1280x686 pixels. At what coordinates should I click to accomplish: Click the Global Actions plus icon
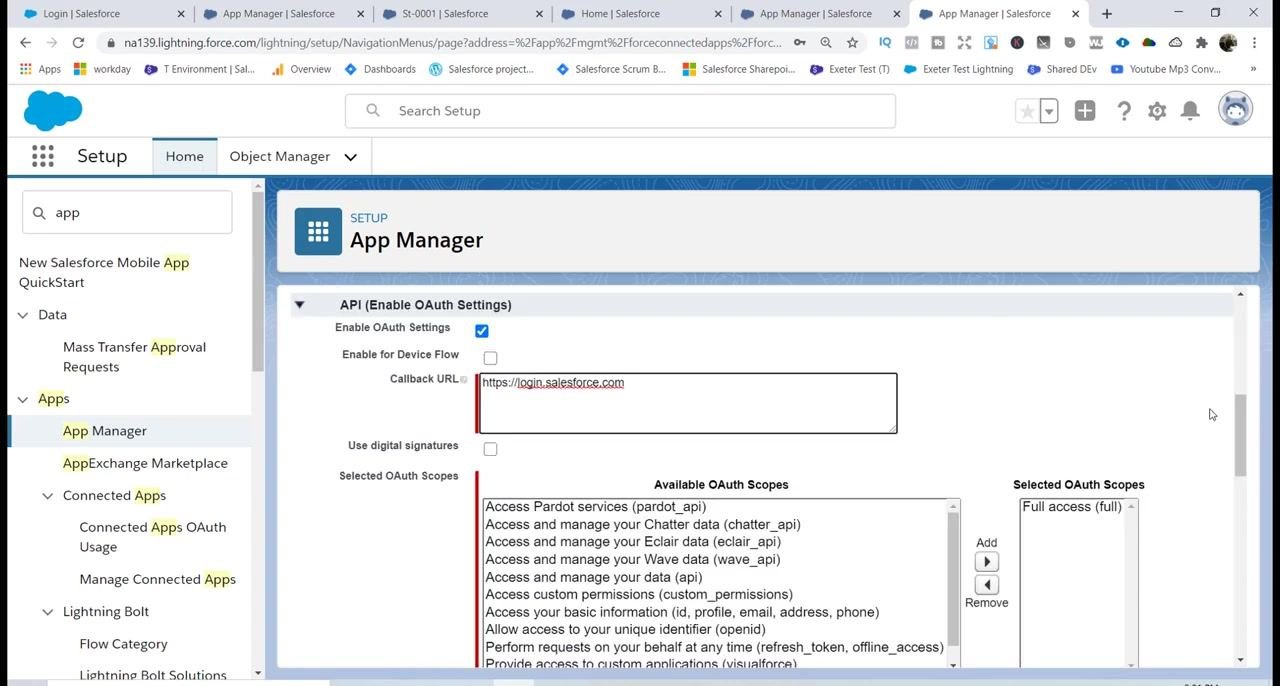[1085, 111]
